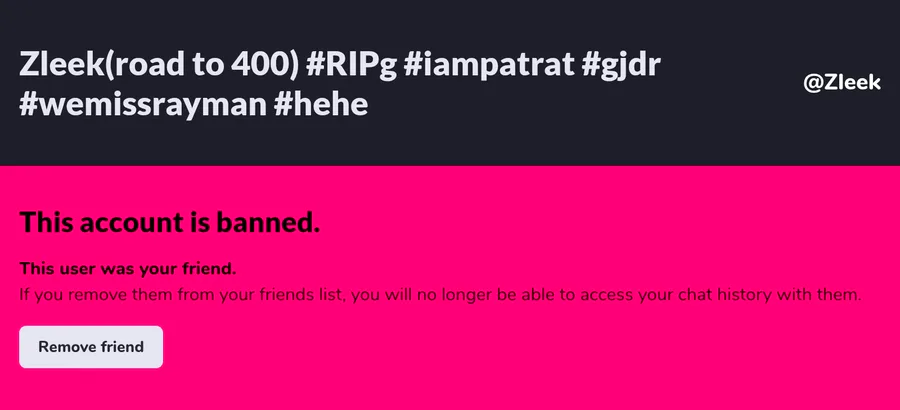
Task: Click the "This account is banned." heading
Action: pos(170,222)
